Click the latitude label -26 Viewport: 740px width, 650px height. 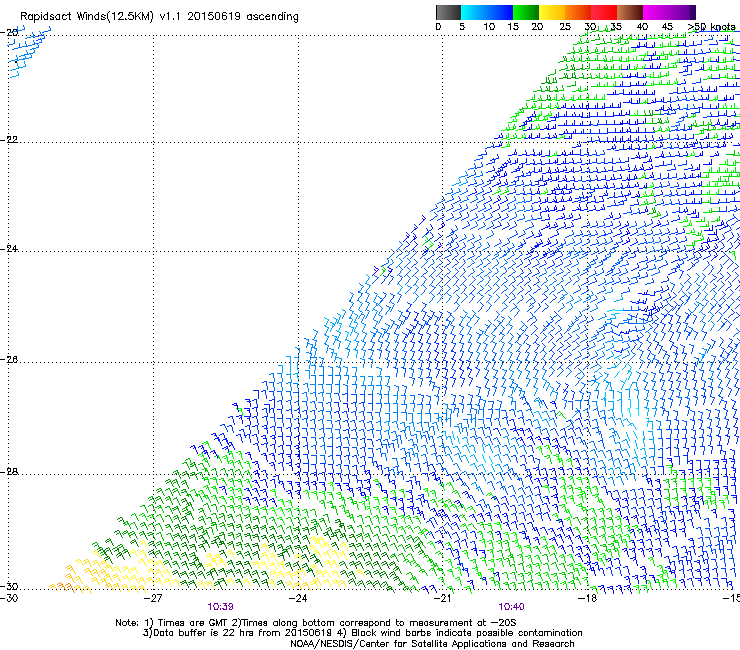pyautogui.click(x=9, y=360)
